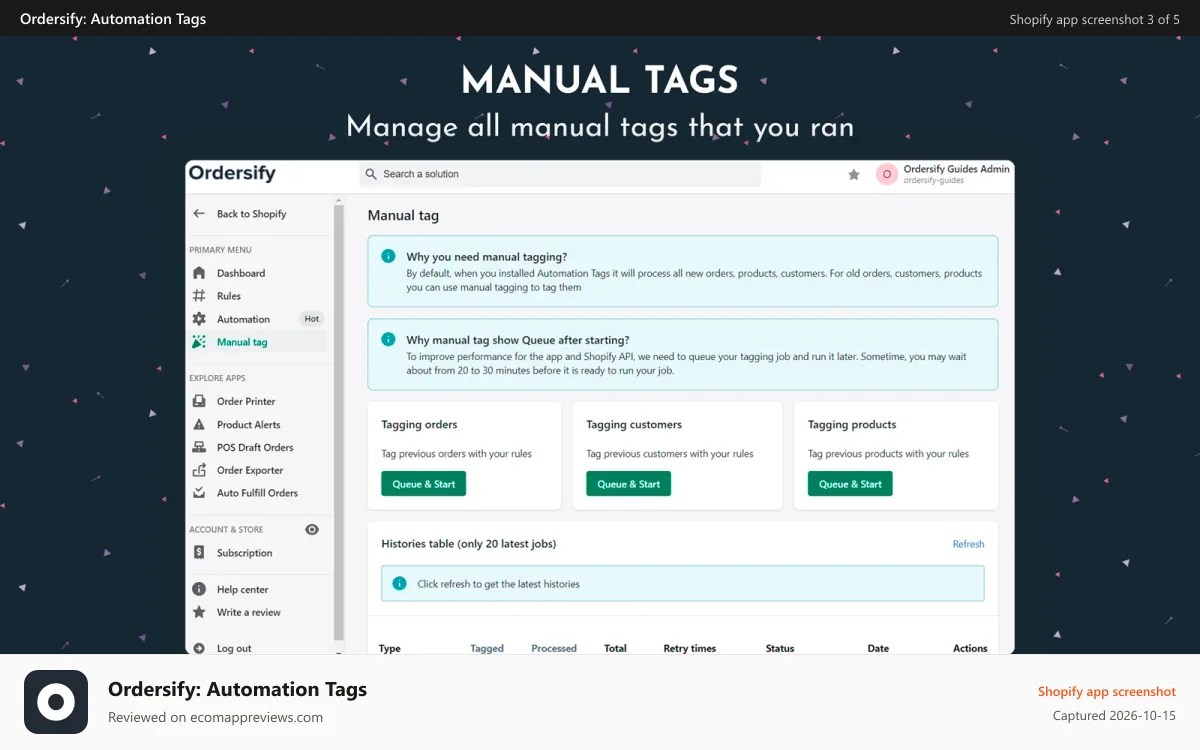Click info icon in "Click refresh" banner
Viewport: 1200px width, 750px height.
point(399,583)
